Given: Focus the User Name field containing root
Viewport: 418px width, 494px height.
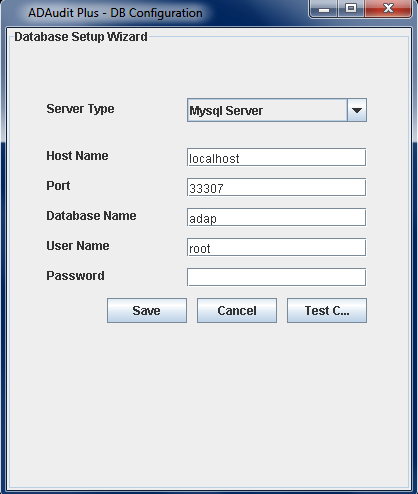Looking at the screenshot, I should (x=276, y=247).
